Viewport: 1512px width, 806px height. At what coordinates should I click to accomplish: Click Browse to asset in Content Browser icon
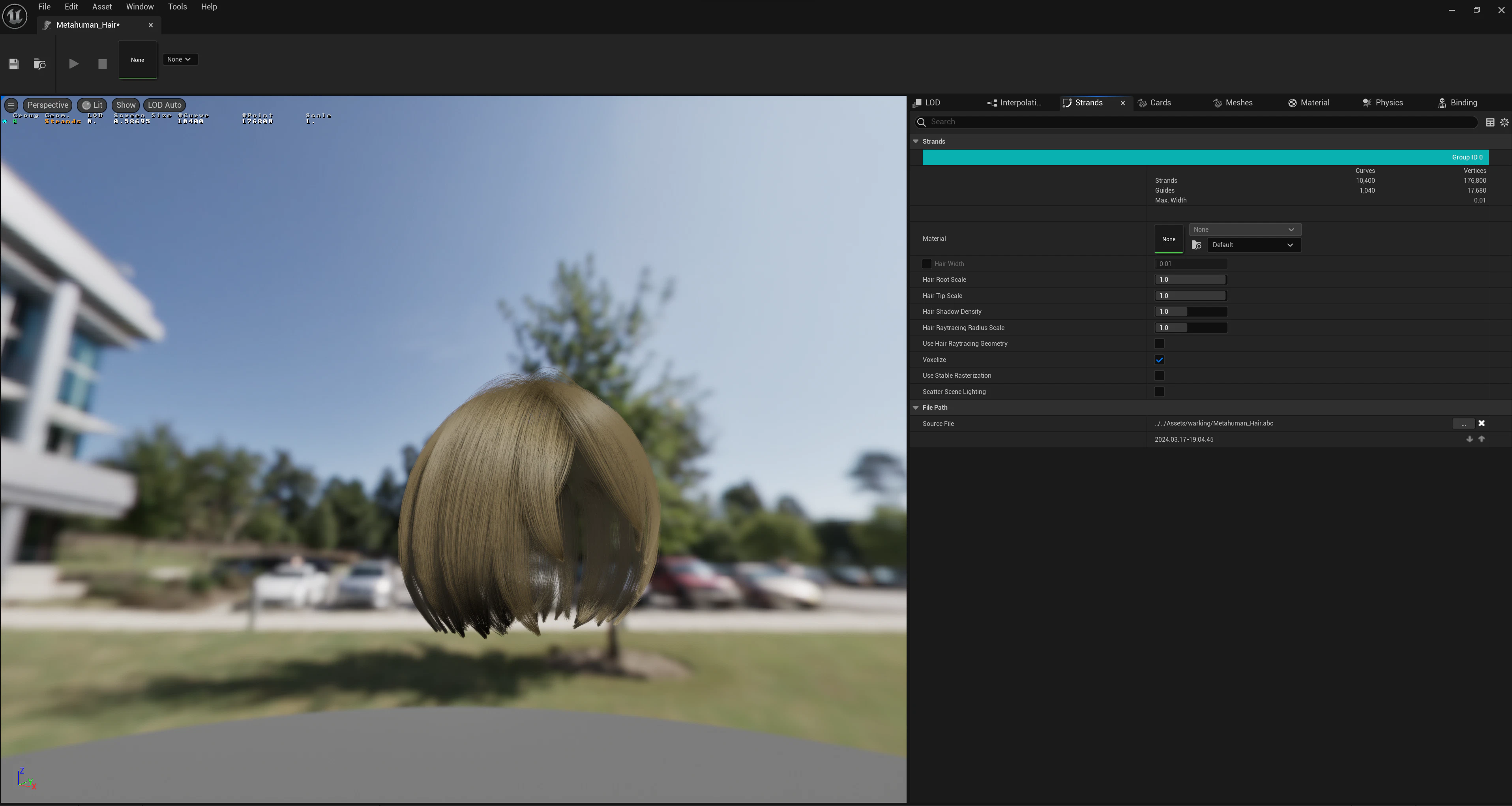39,64
